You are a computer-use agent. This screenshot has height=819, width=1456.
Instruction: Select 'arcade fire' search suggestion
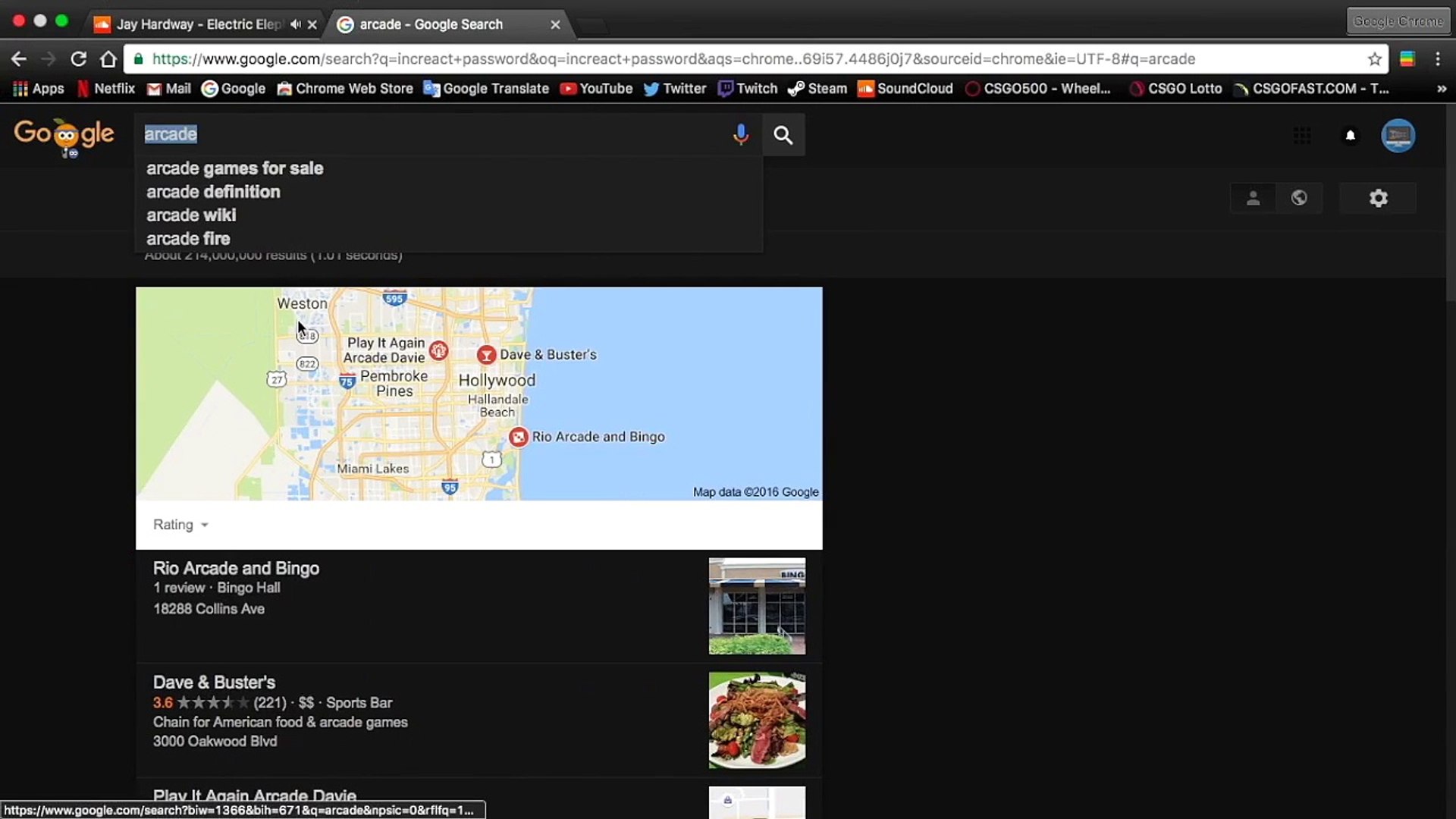(x=188, y=239)
